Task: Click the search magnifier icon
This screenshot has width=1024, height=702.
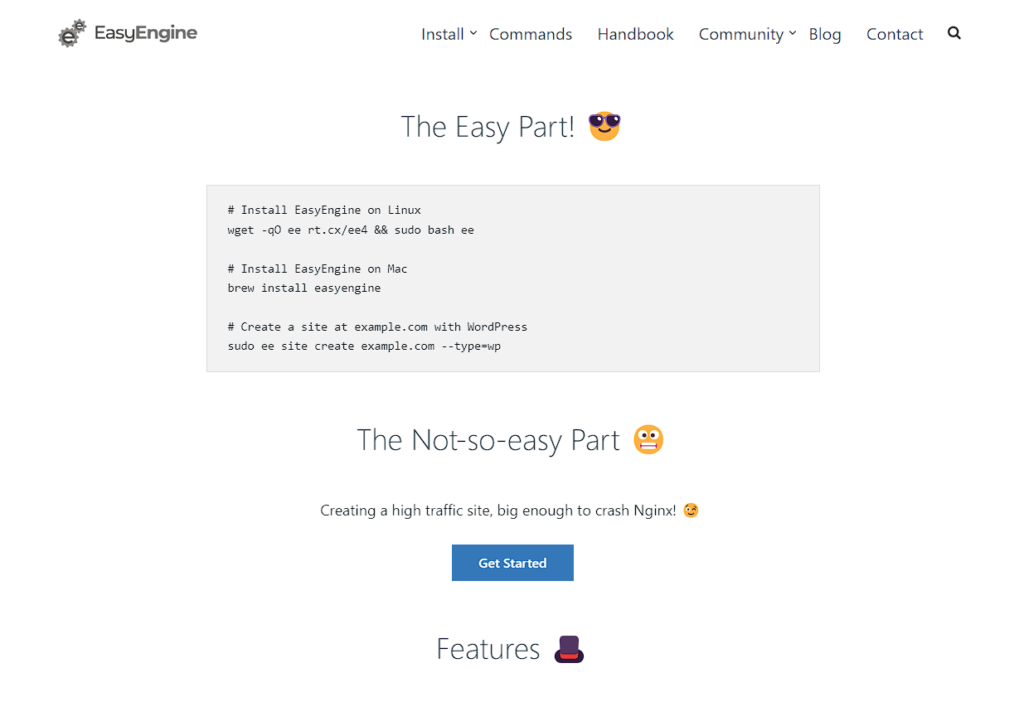Action: (953, 33)
